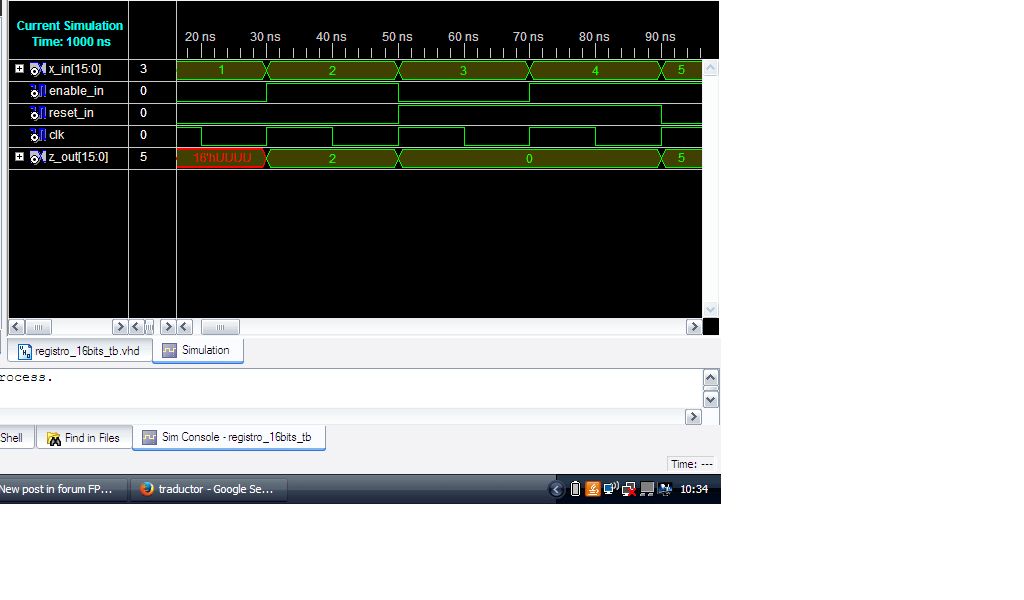Click the VHDL file icon on registro_16bits_tb.vhd tab
Viewport: 1024px width, 600px height.
24,351
